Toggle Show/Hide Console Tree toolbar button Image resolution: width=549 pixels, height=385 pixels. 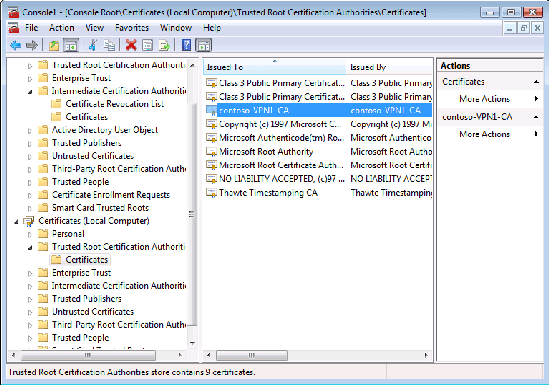[71, 45]
